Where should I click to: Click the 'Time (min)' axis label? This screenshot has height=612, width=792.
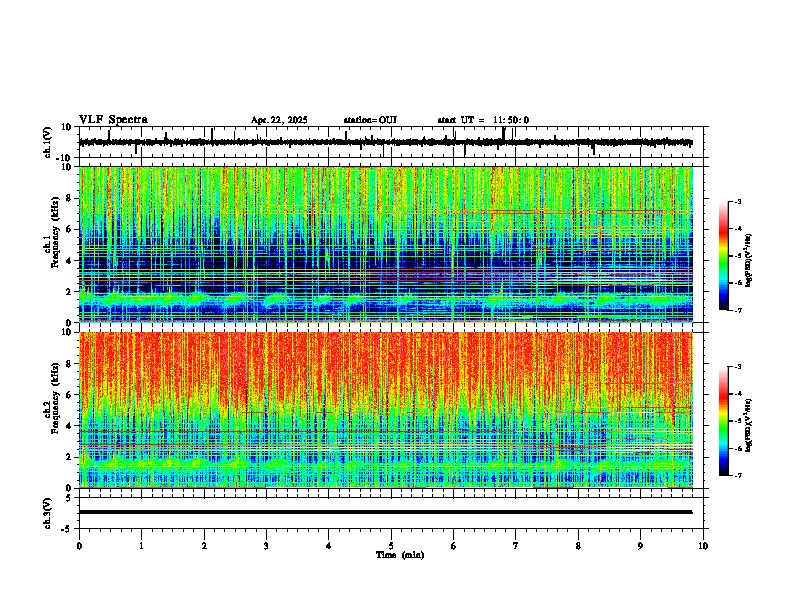coord(400,555)
